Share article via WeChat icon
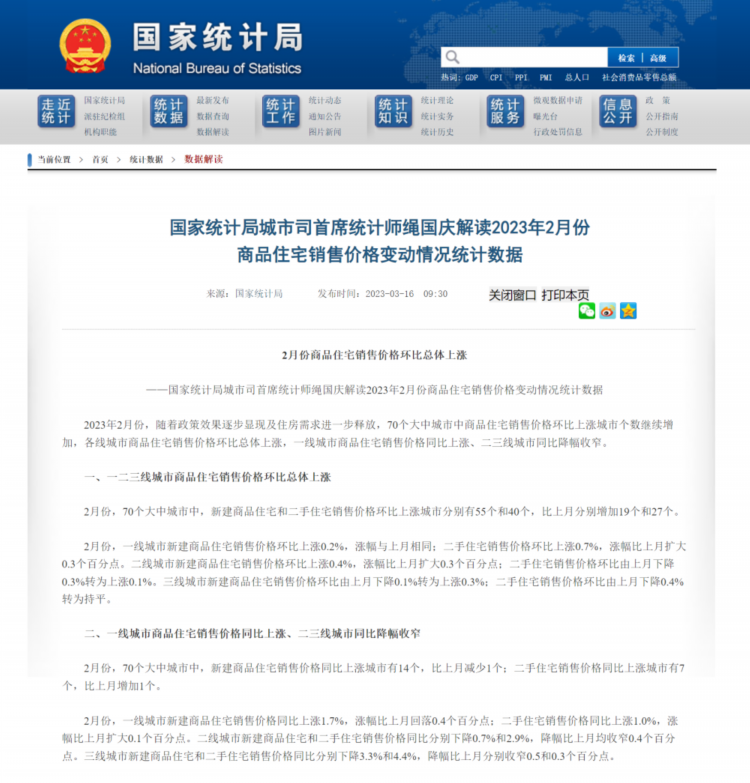Screen dimensions: 750x783 [x=587, y=311]
